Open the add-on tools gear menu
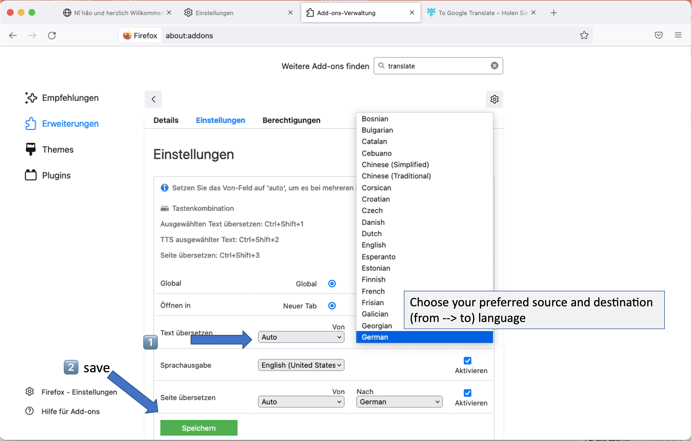692x441 pixels. click(494, 99)
